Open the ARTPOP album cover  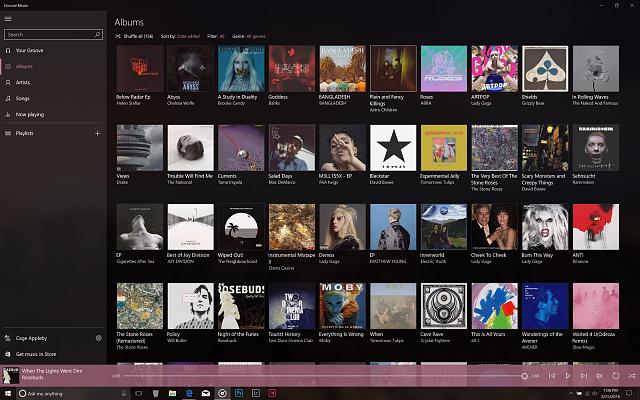click(x=494, y=69)
